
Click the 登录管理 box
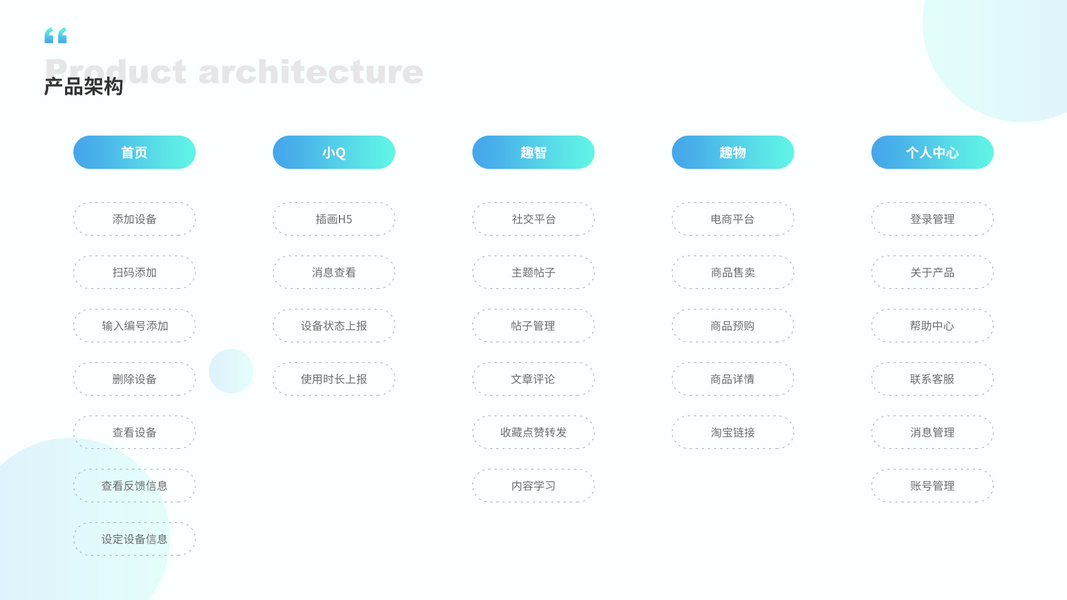point(932,219)
